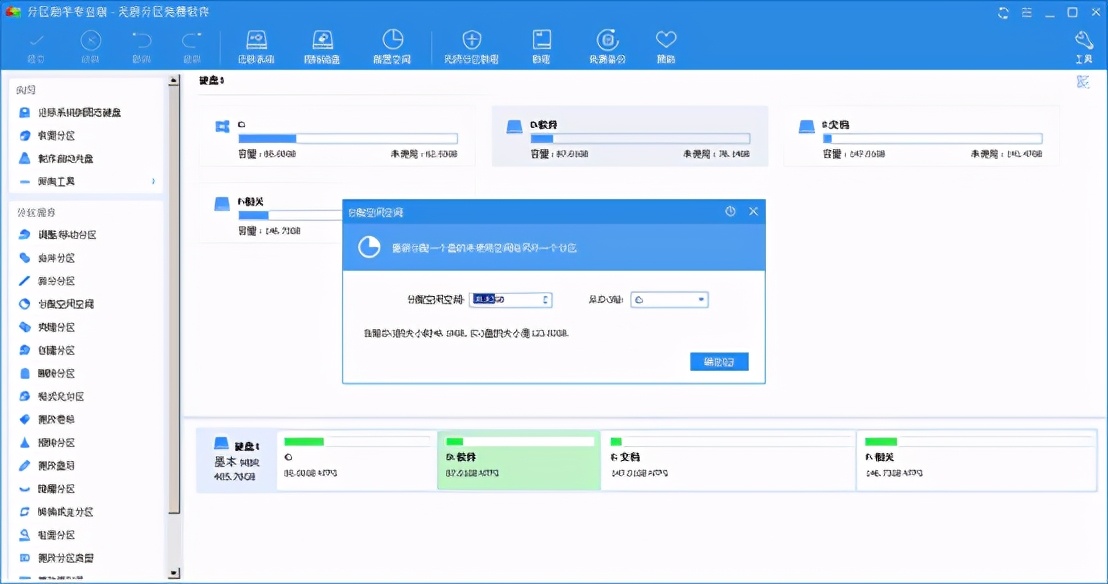This screenshot has height=584, width=1108.
Task: Close the Allocate Free Space dialog
Action: [753, 211]
